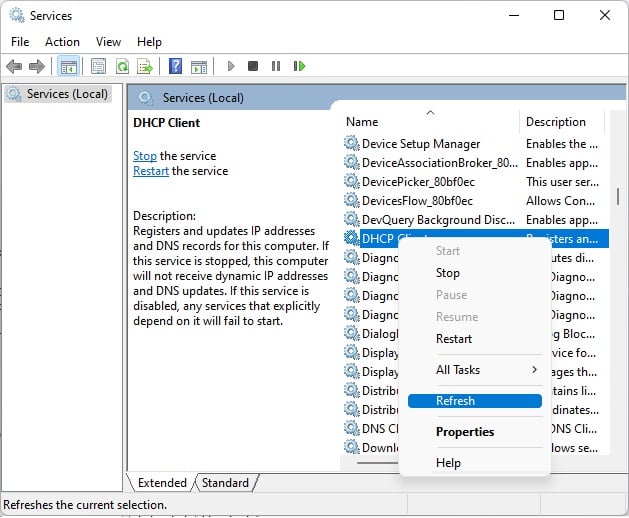Select Properties from the context menu
Image resolution: width=629 pixels, height=518 pixels.
pos(465,432)
